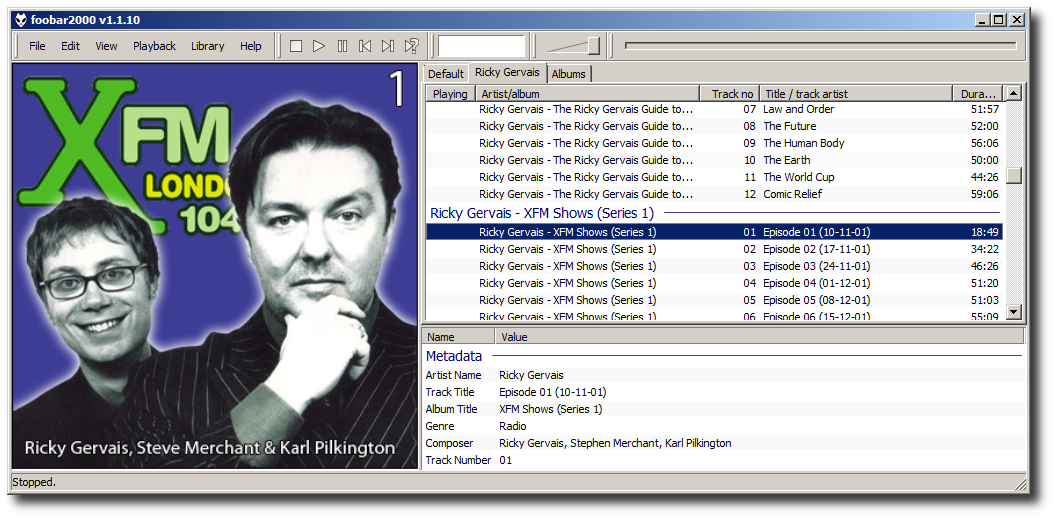Viewport: 1054px width, 518px height.
Task: Click the Pause button in toolbar
Action: point(342,46)
